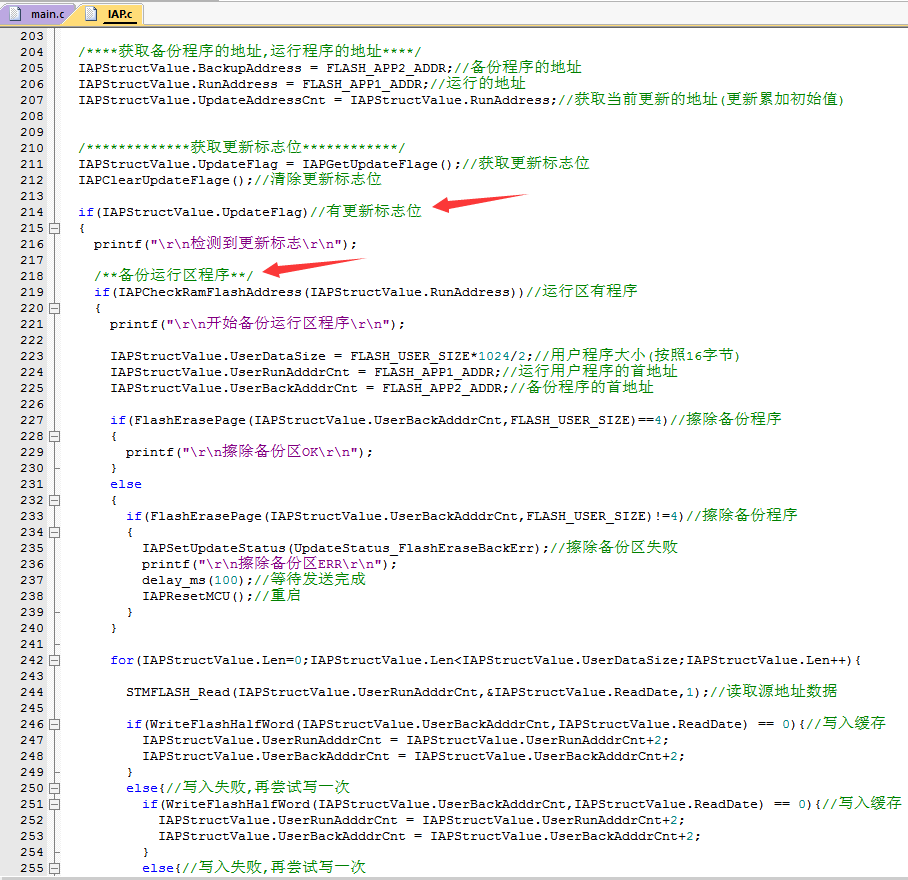Screen dimensions: 908x880
Task: Collapse the fold at line 251
Action: coord(54,804)
